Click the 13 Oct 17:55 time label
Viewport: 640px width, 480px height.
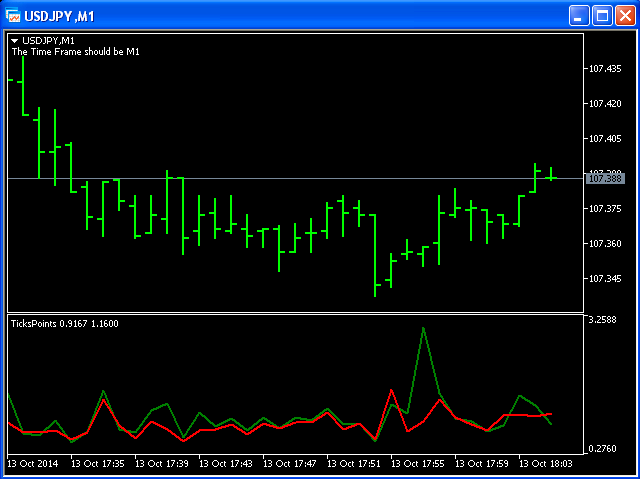tap(418, 464)
